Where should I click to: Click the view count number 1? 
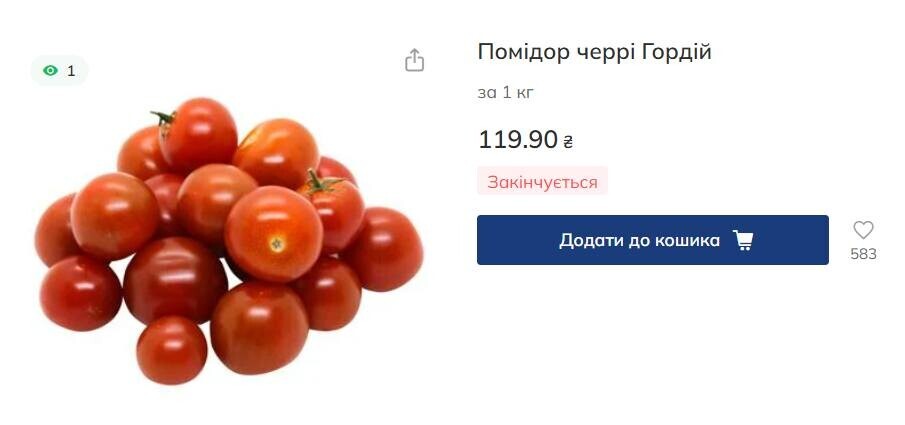(71, 71)
